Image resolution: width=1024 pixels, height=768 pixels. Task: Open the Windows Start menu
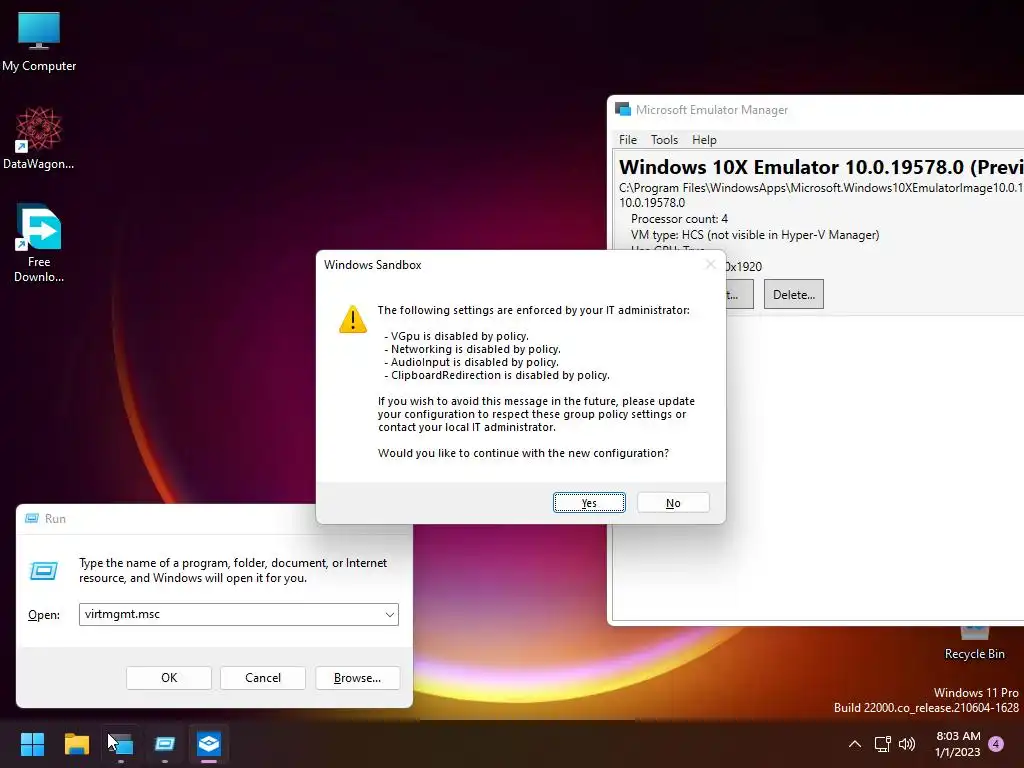pos(32,744)
